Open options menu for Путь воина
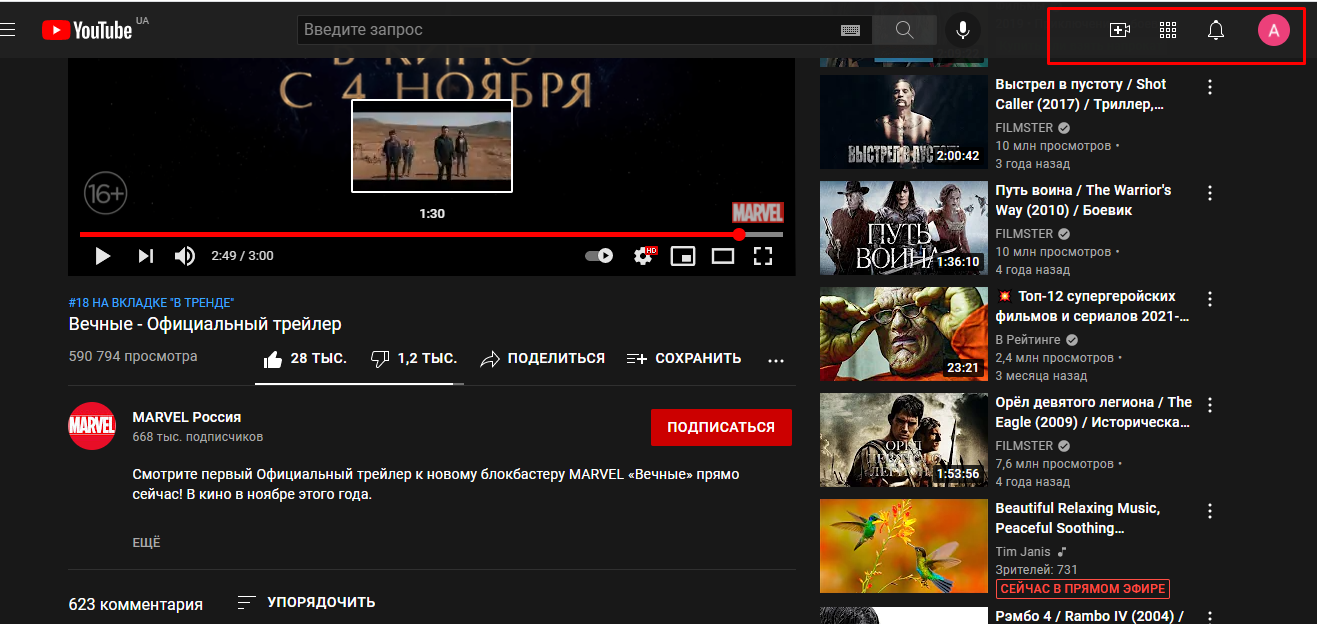 [x=1210, y=193]
